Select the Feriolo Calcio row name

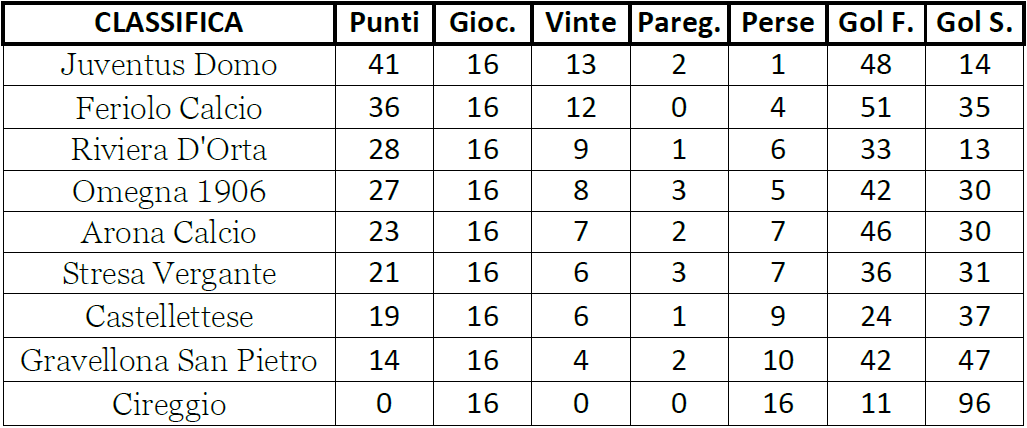tap(169, 107)
